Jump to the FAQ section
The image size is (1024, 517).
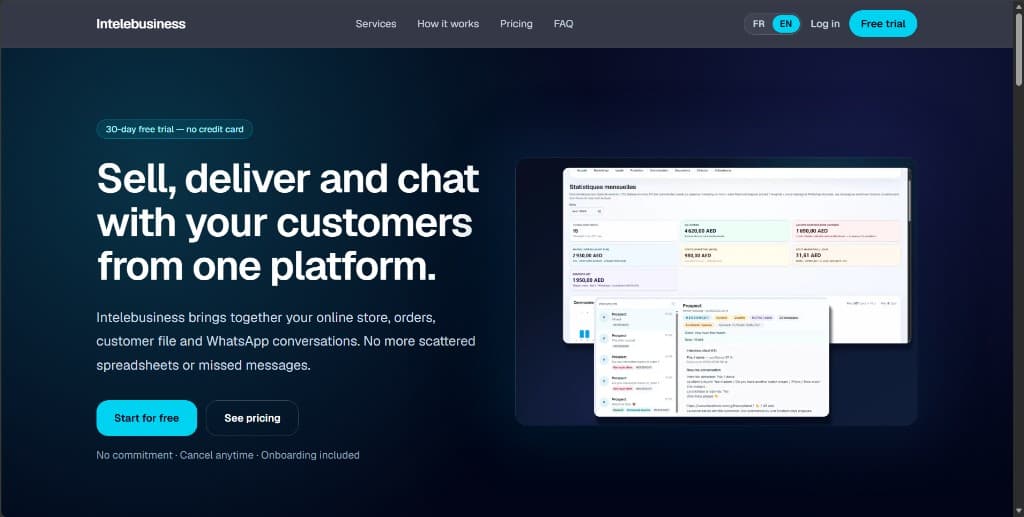click(564, 24)
